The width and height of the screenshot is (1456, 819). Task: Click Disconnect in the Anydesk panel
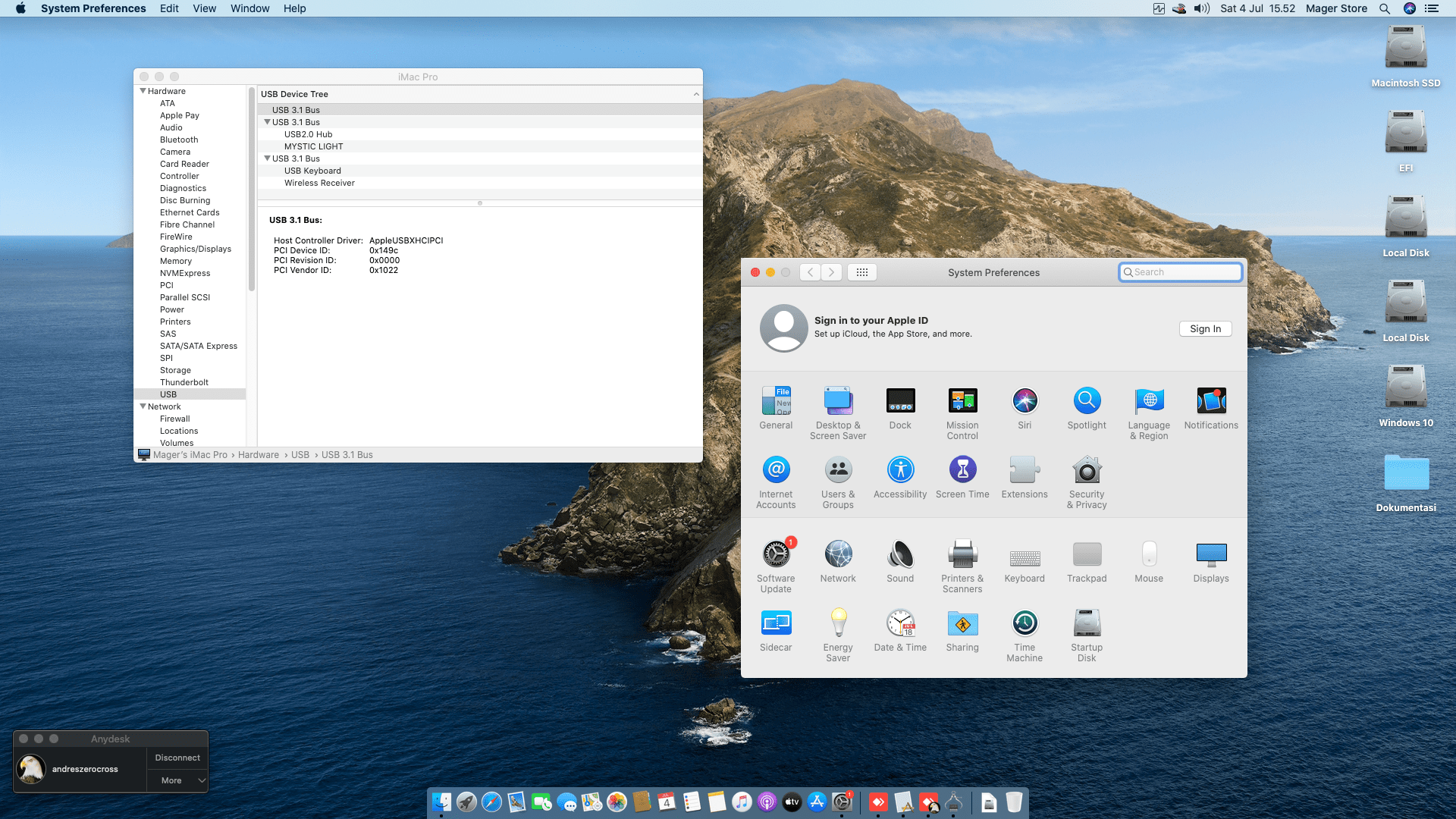177,758
